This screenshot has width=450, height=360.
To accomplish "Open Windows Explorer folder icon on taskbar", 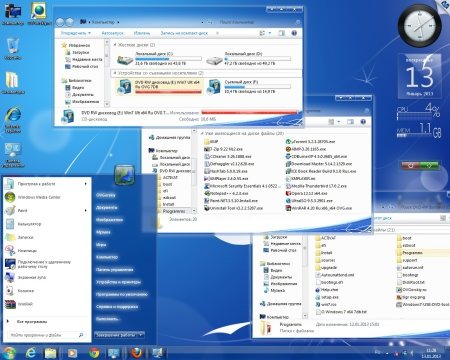I will tap(51, 353).
